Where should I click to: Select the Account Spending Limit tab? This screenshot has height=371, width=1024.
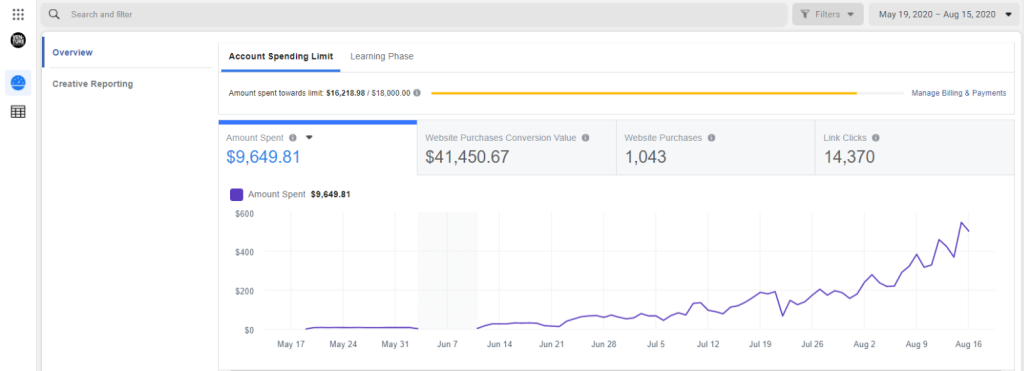(281, 56)
